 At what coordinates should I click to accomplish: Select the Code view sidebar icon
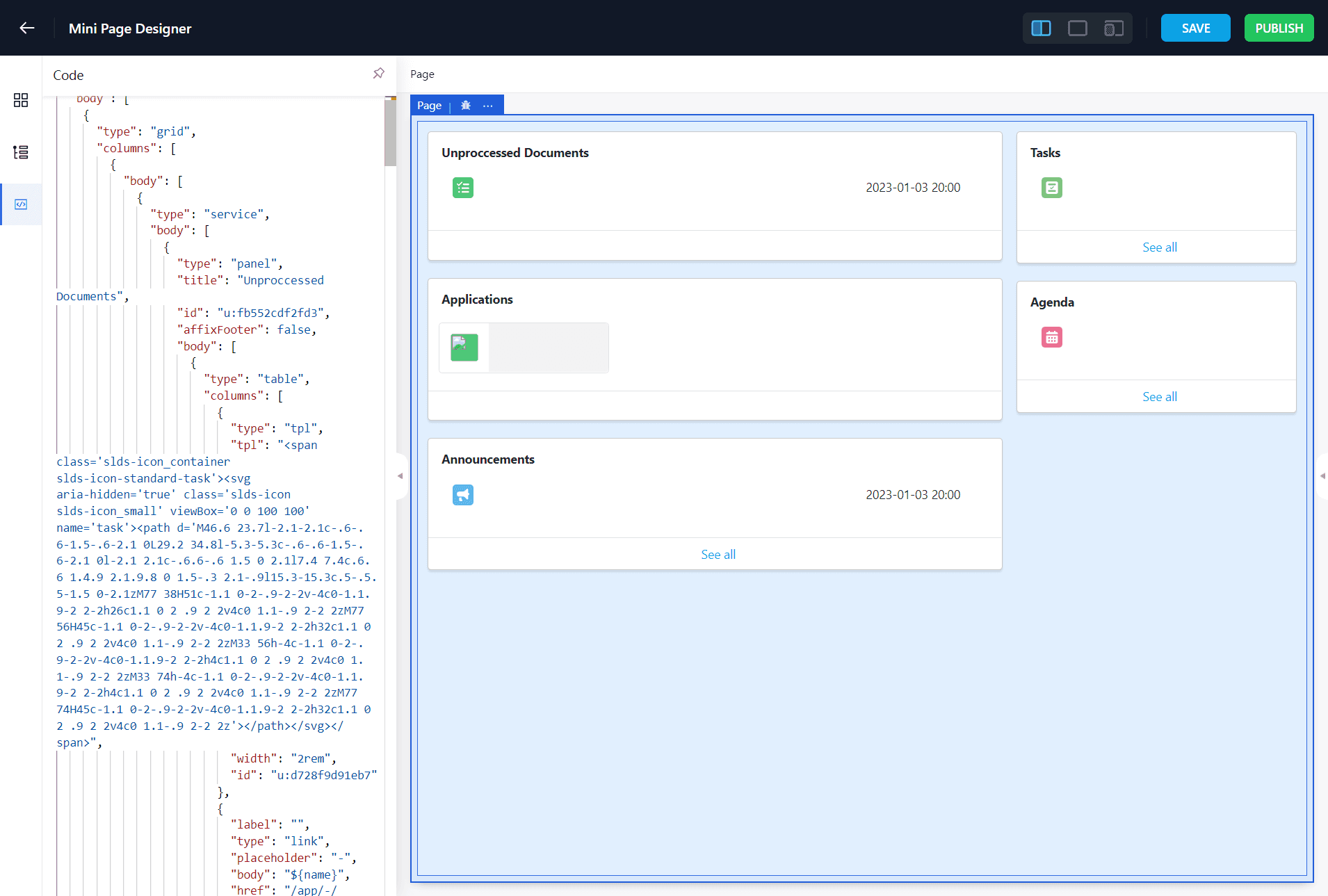[21, 204]
